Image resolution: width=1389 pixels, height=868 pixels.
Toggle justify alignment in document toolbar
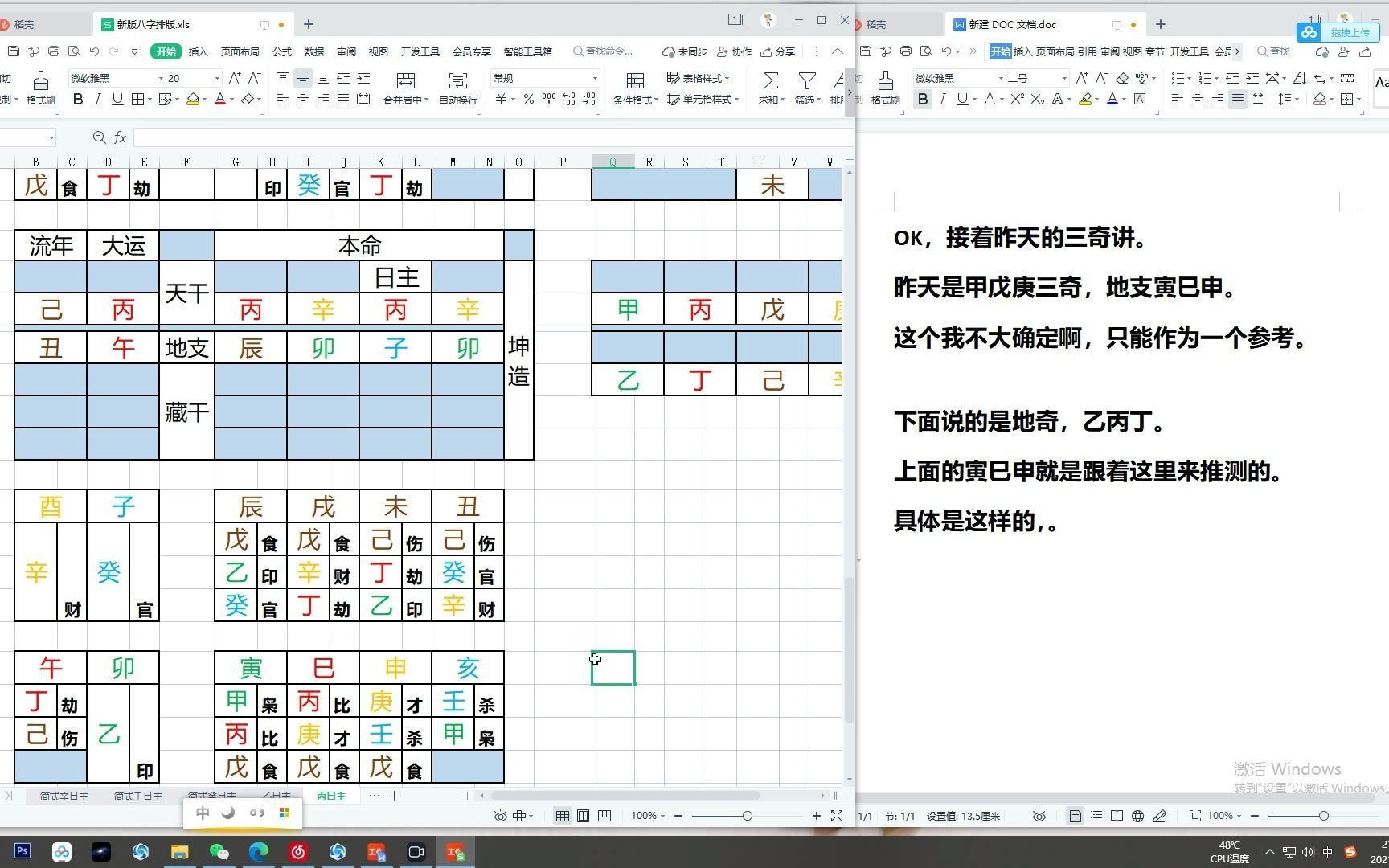tap(1238, 99)
